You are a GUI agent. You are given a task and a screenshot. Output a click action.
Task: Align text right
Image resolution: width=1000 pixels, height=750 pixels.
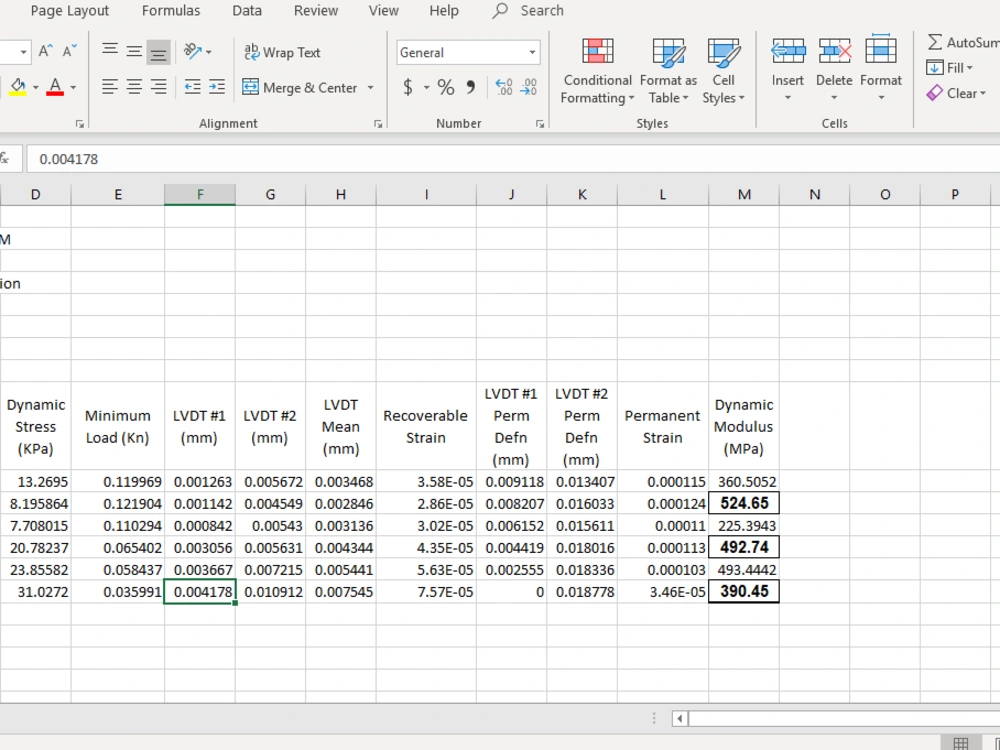pos(158,87)
